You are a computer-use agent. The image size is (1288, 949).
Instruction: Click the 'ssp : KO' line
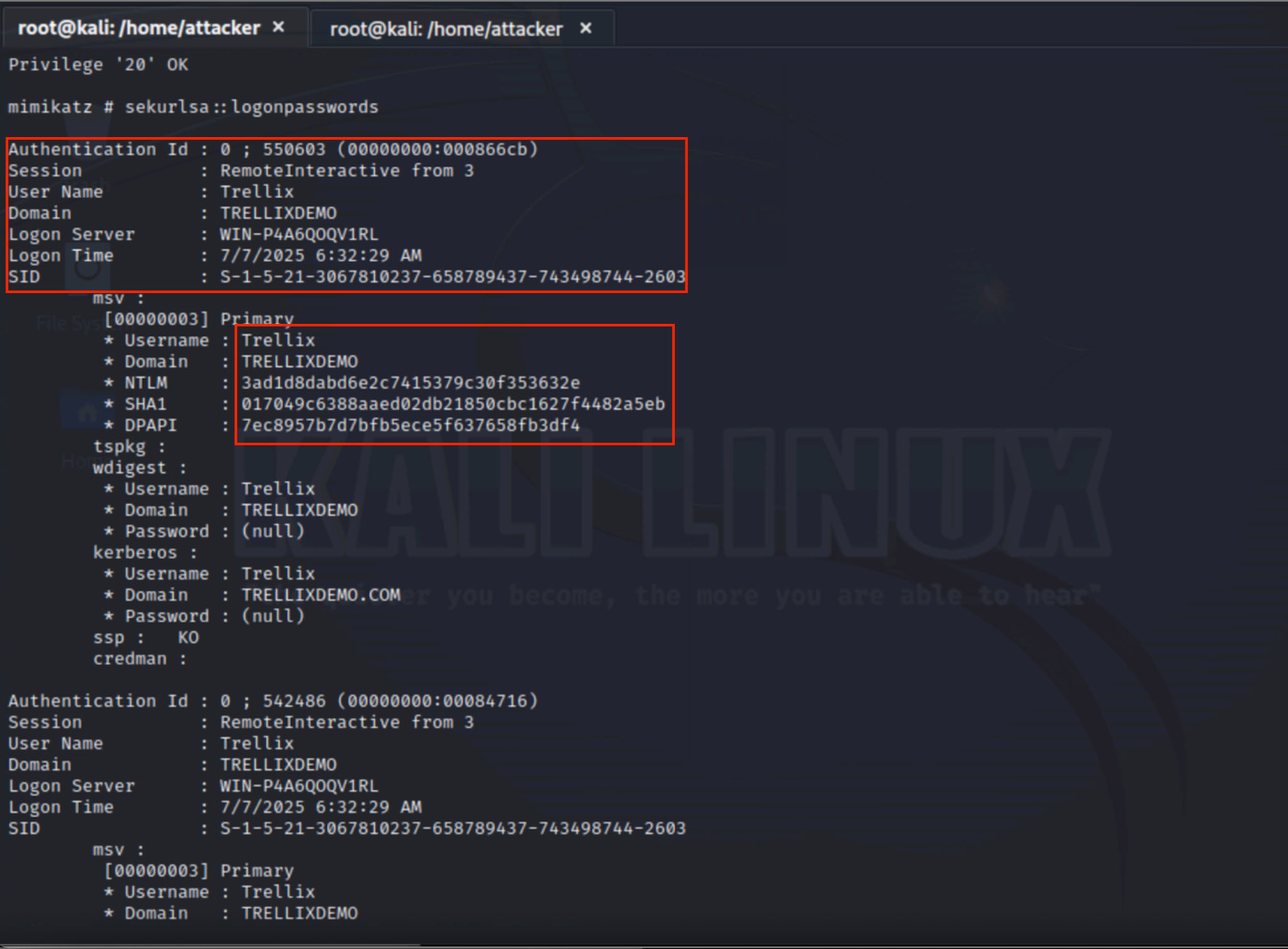[x=146, y=637]
